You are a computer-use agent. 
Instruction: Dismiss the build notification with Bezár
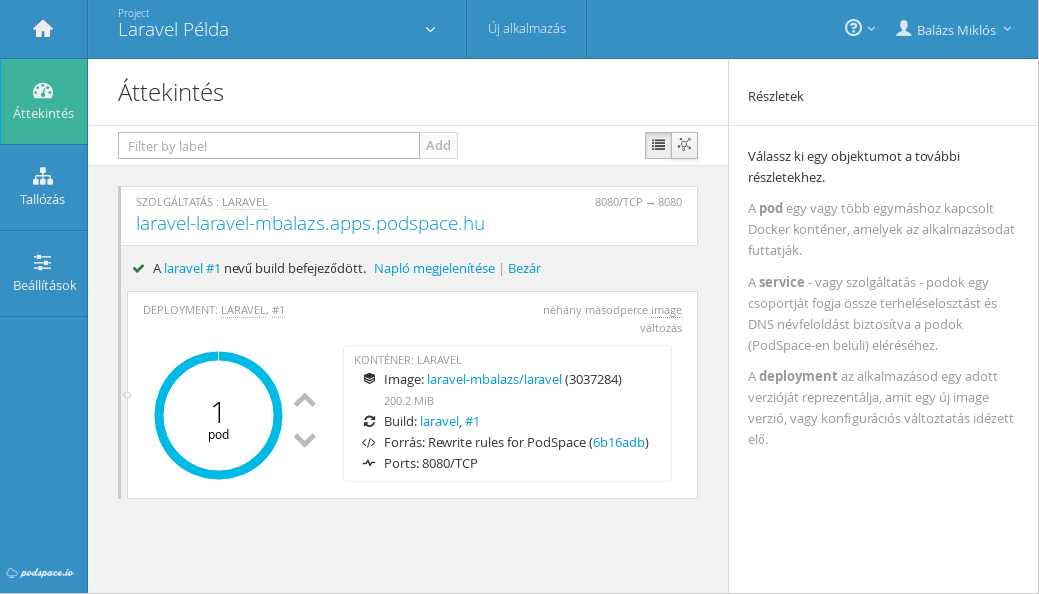point(524,268)
